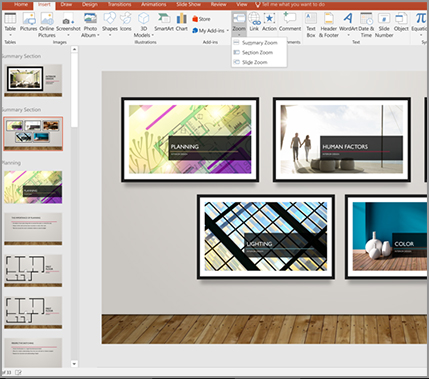Select the Action star icon
Screen dimensions: 429x379
269,19
